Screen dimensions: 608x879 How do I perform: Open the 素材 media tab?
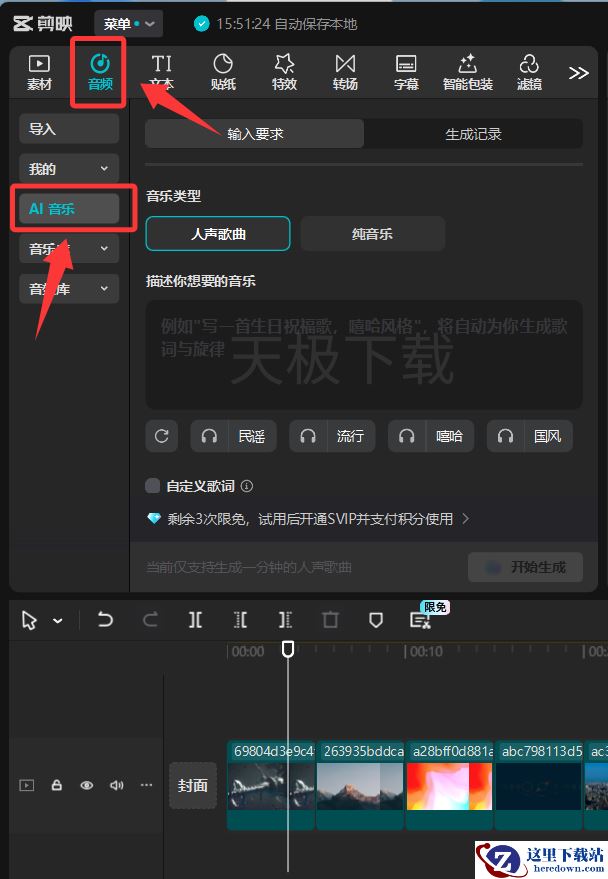[x=39, y=73]
